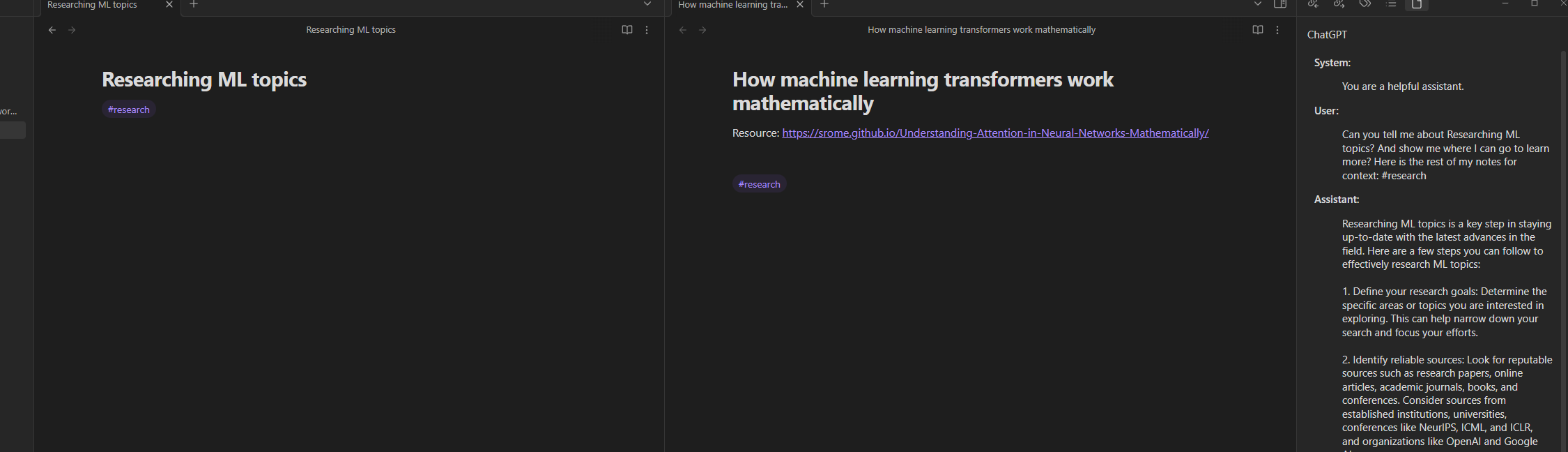
Task: Maximize the Obsidian window
Action: click(x=1535, y=4)
